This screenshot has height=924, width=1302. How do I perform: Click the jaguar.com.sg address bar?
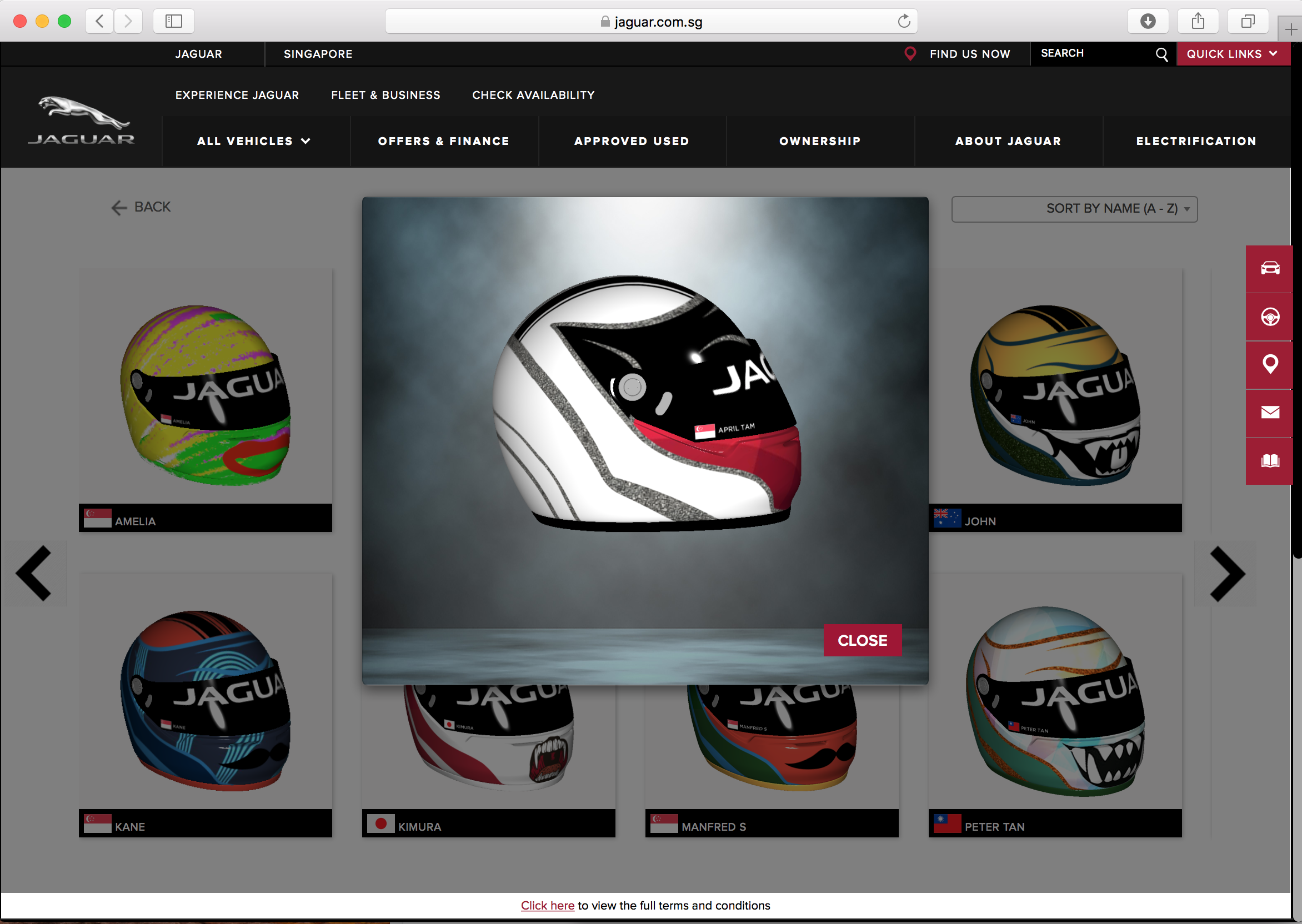pos(651,22)
